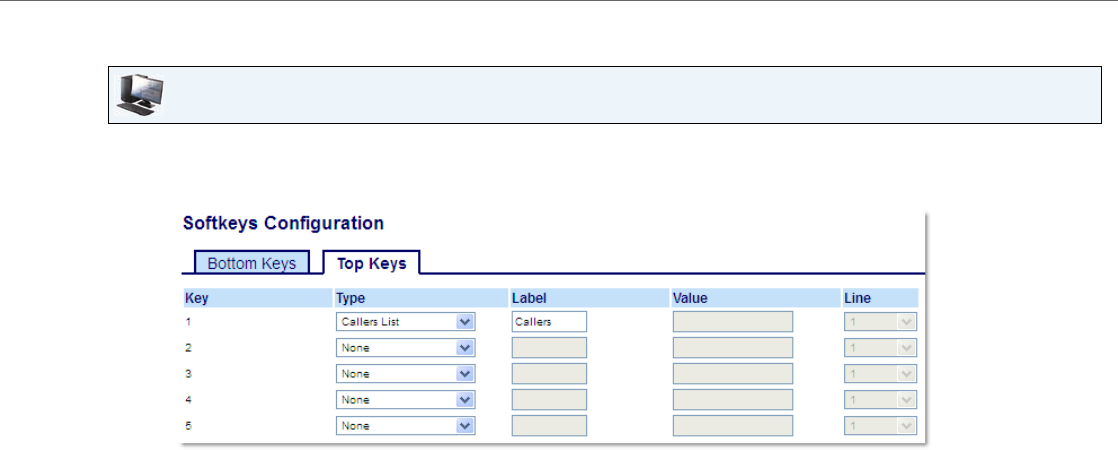Click the Value field for key 1
This screenshot has height=450, width=1118.
coord(732,322)
